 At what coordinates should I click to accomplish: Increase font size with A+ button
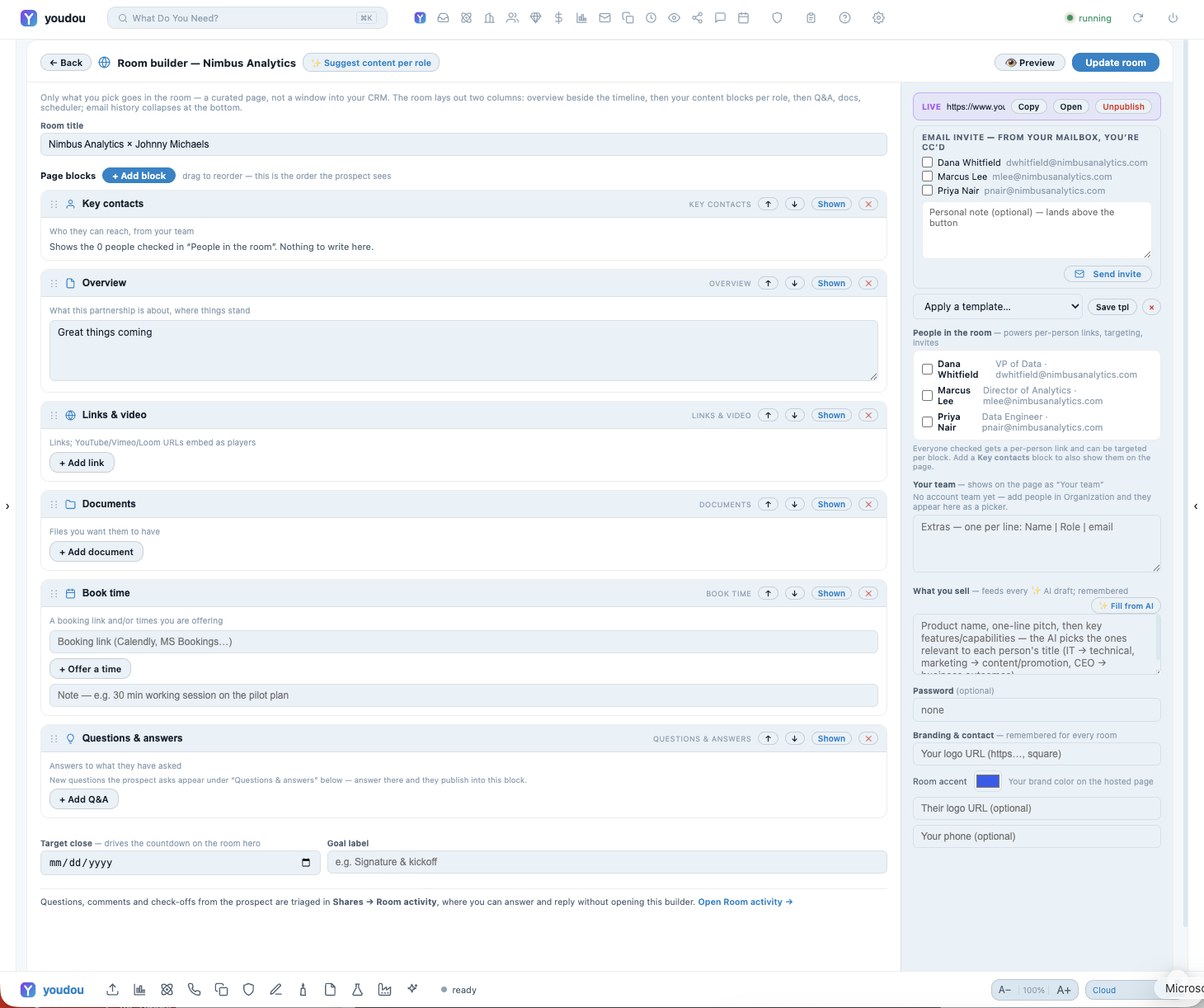tap(1064, 990)
